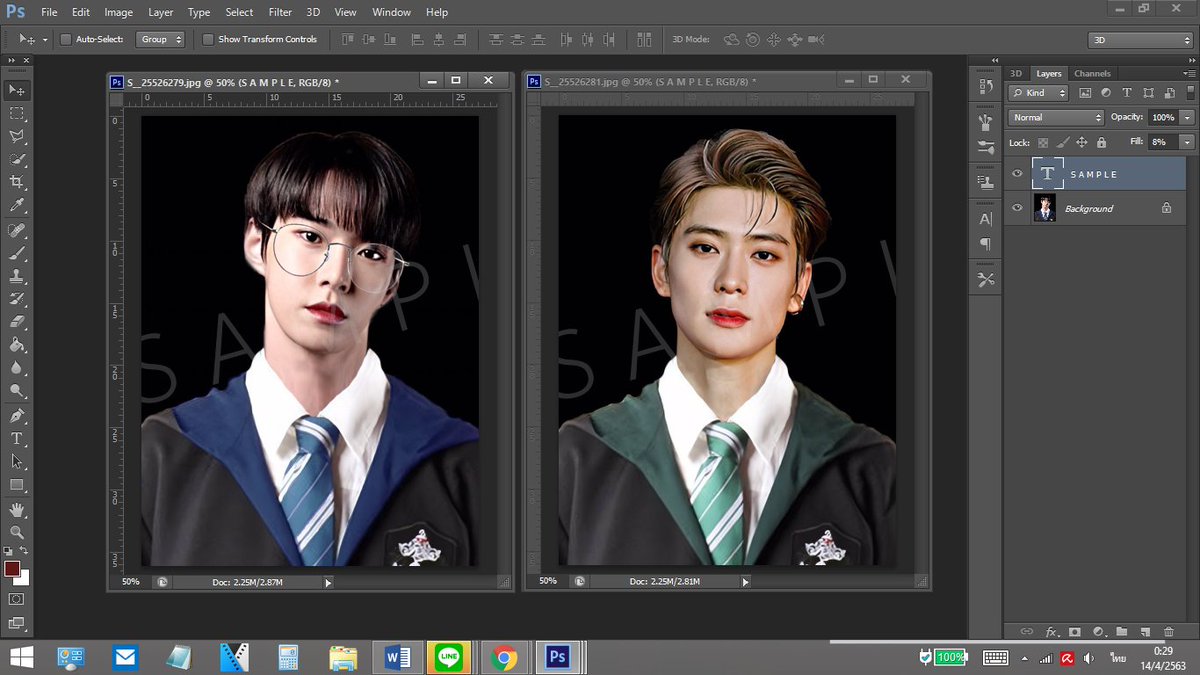Enable the Auto-Select checkbox

coord(66,39)
